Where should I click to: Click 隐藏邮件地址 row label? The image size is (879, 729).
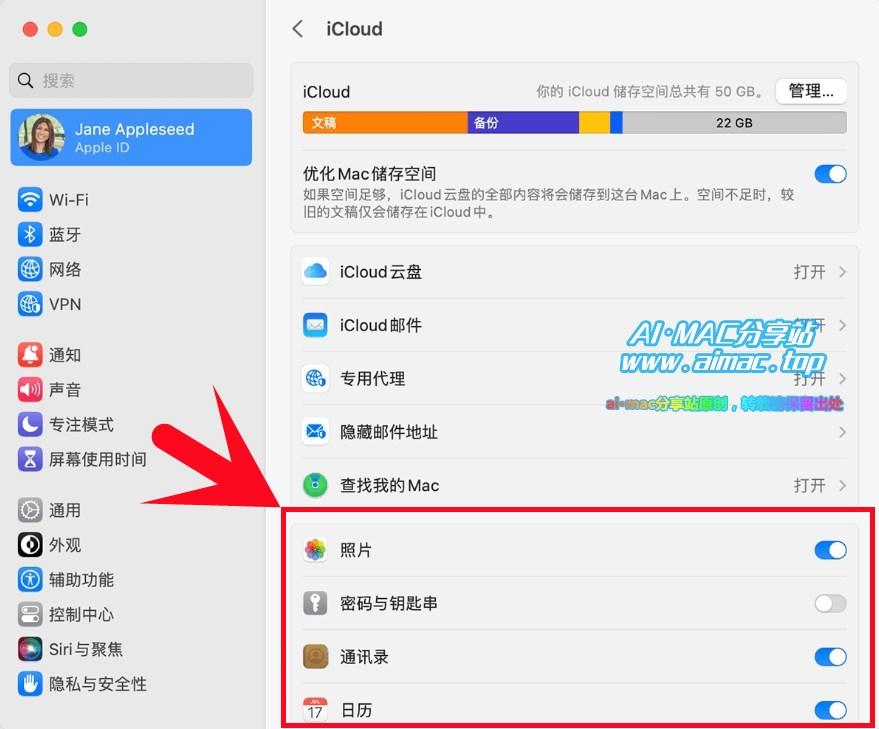tap(388, 432)
